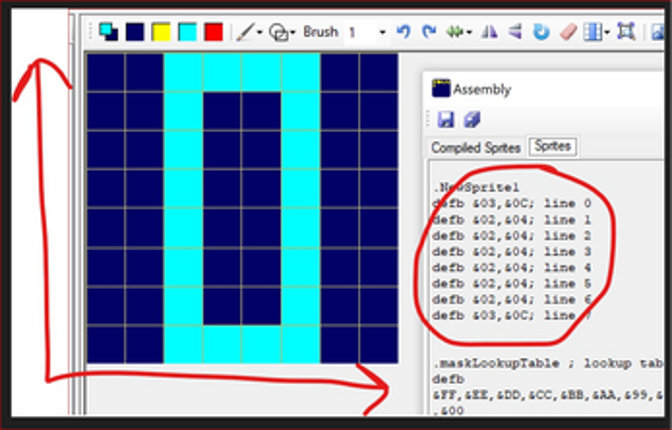The image size is (672, 430).
Task: Click the .NewSprite1 label line
Action: pos(476,187)
